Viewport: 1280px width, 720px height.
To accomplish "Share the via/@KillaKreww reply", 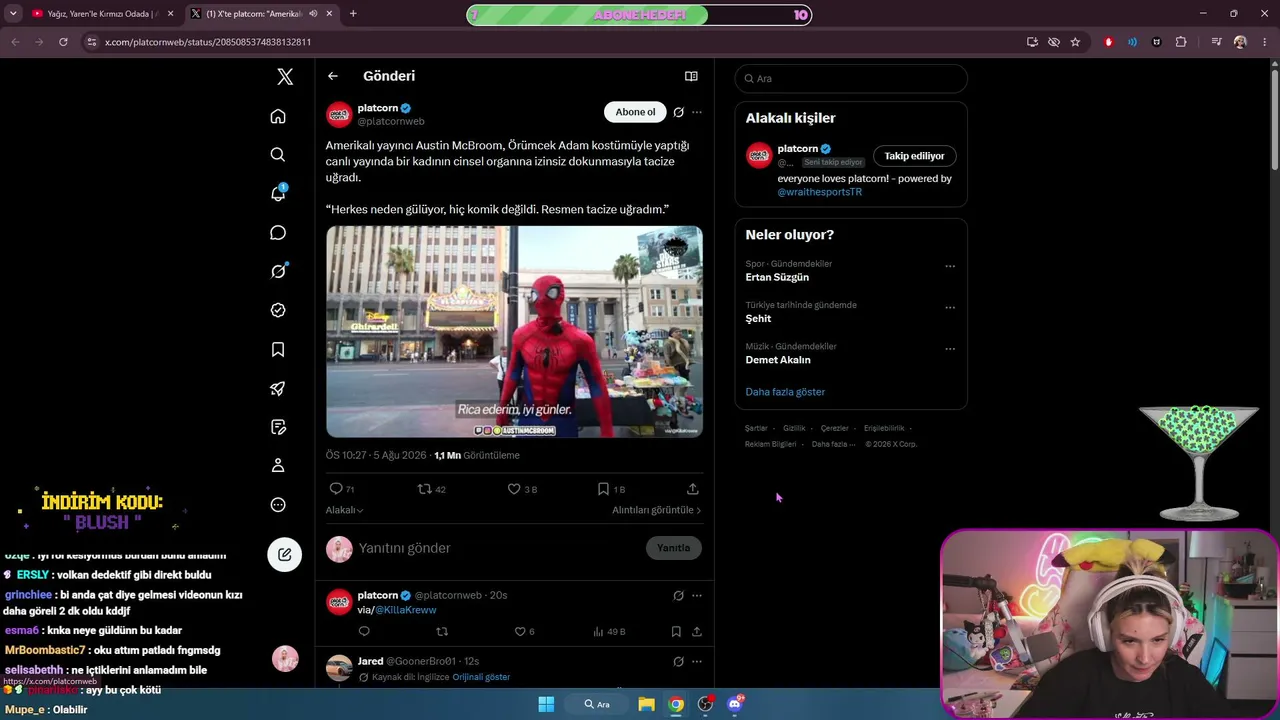I will [x=697, y=632].
